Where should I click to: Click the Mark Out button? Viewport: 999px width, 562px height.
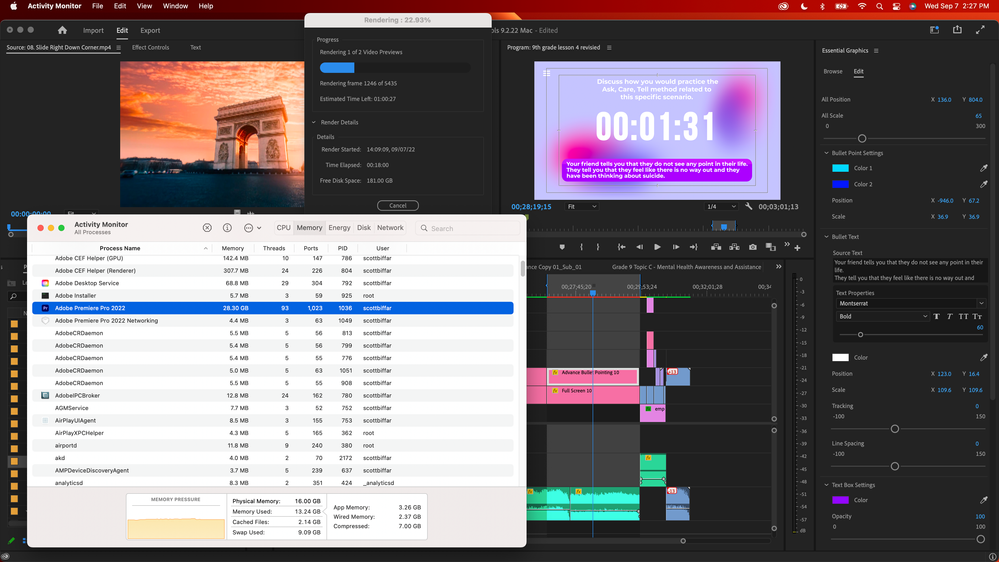pyautogui.click(x=598, y=247)
